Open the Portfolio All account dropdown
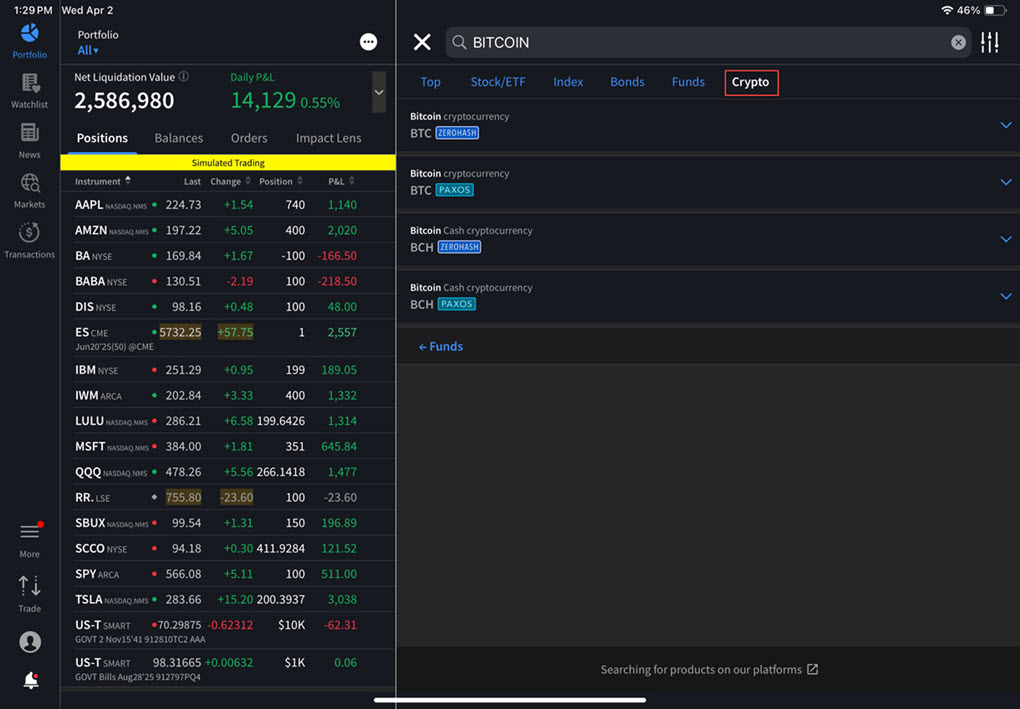The image size is (1020, 709). [88, 50]
